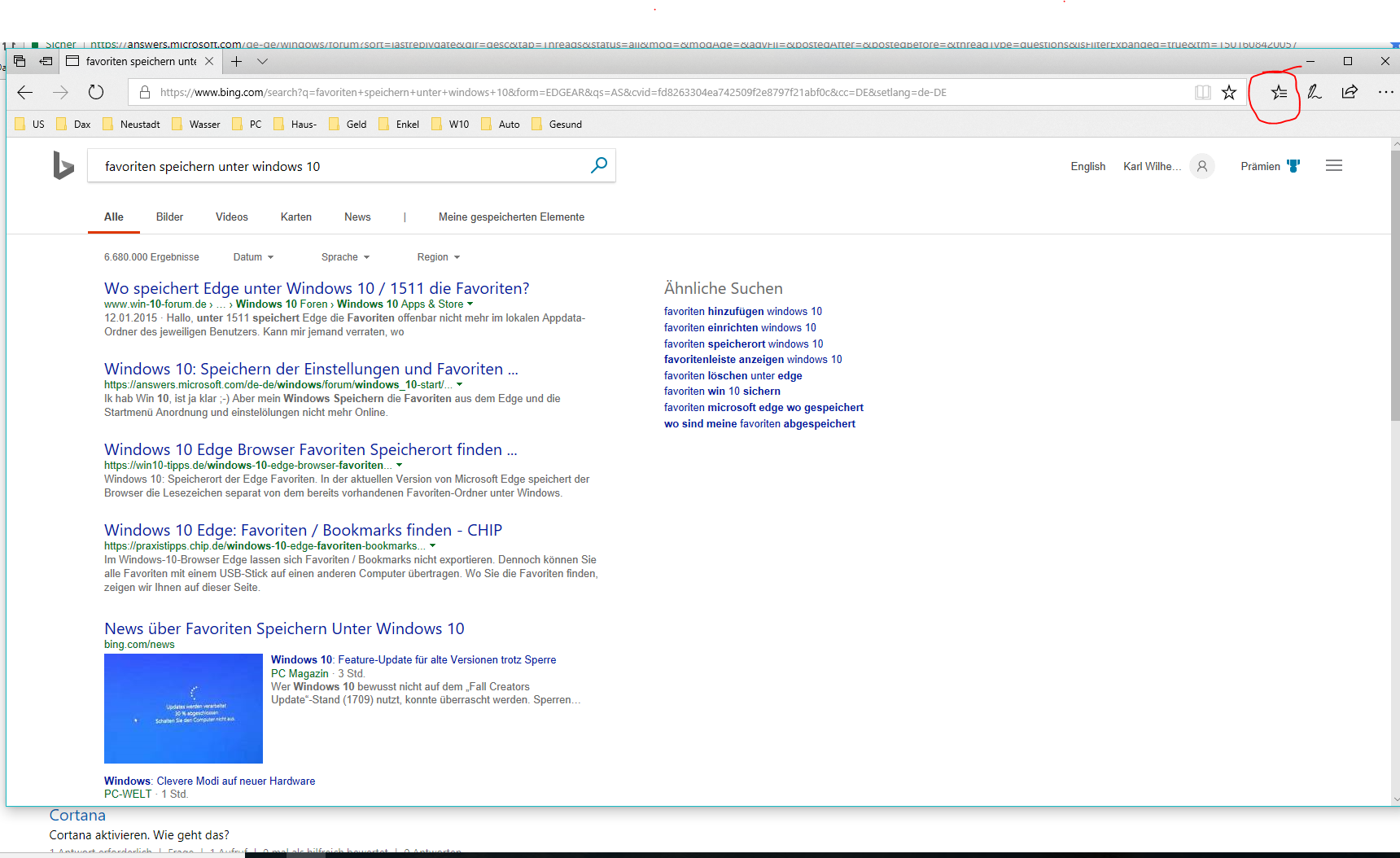1400x858 pixels.
Task: Click the set tabs aside icon
Action: point(46,61)
